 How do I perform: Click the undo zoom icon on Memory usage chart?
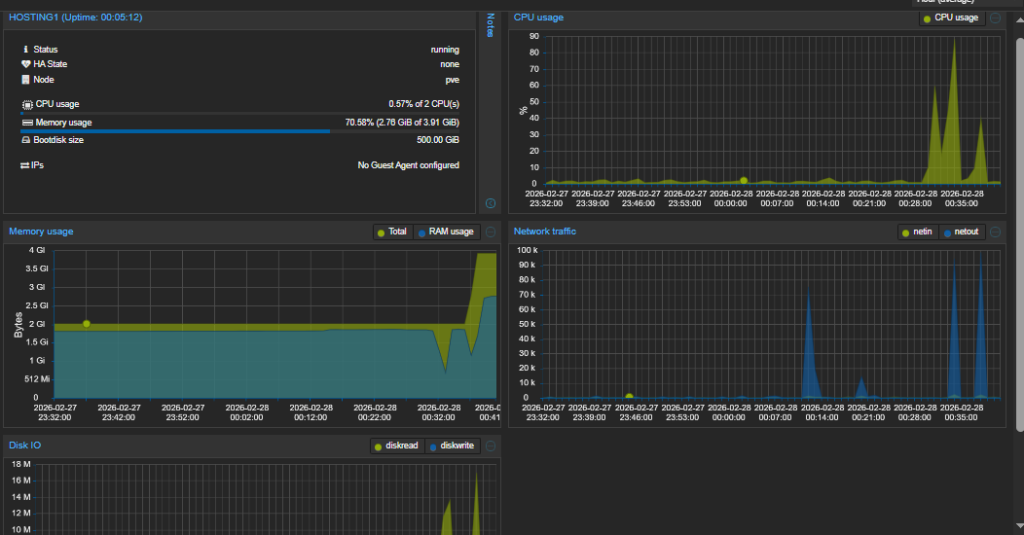point(490,232)
